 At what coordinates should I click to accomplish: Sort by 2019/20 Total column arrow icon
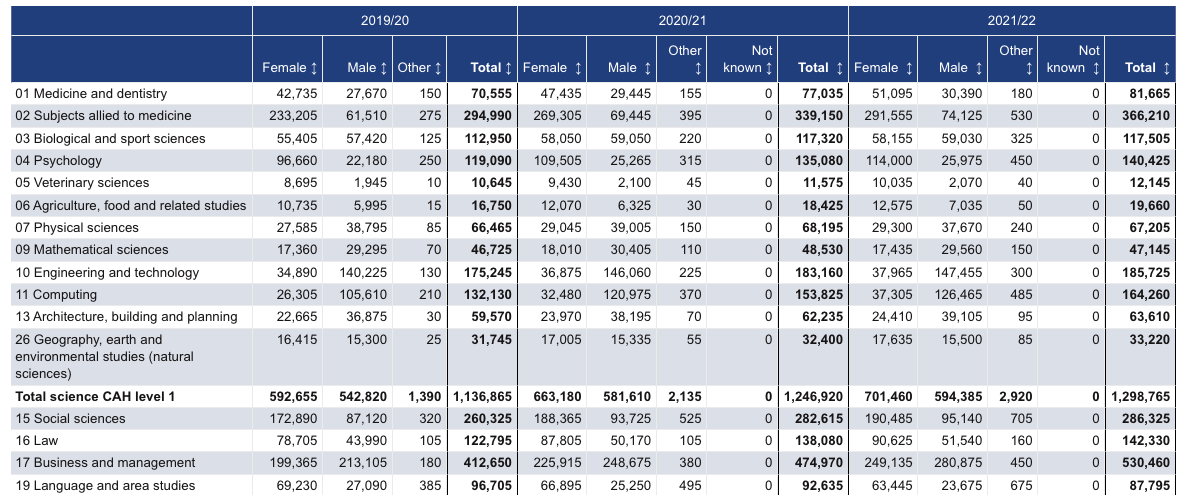[509, 68]
